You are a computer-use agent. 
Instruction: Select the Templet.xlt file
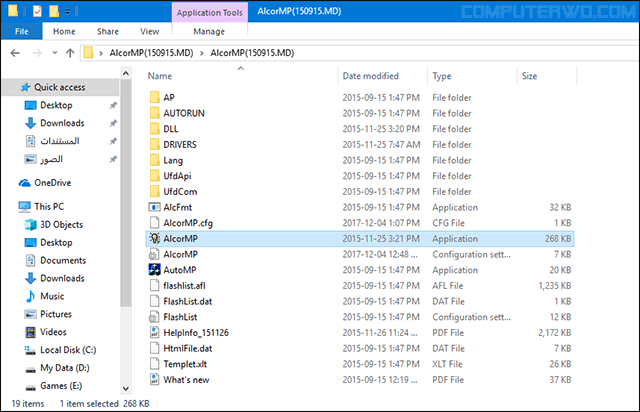185,364
